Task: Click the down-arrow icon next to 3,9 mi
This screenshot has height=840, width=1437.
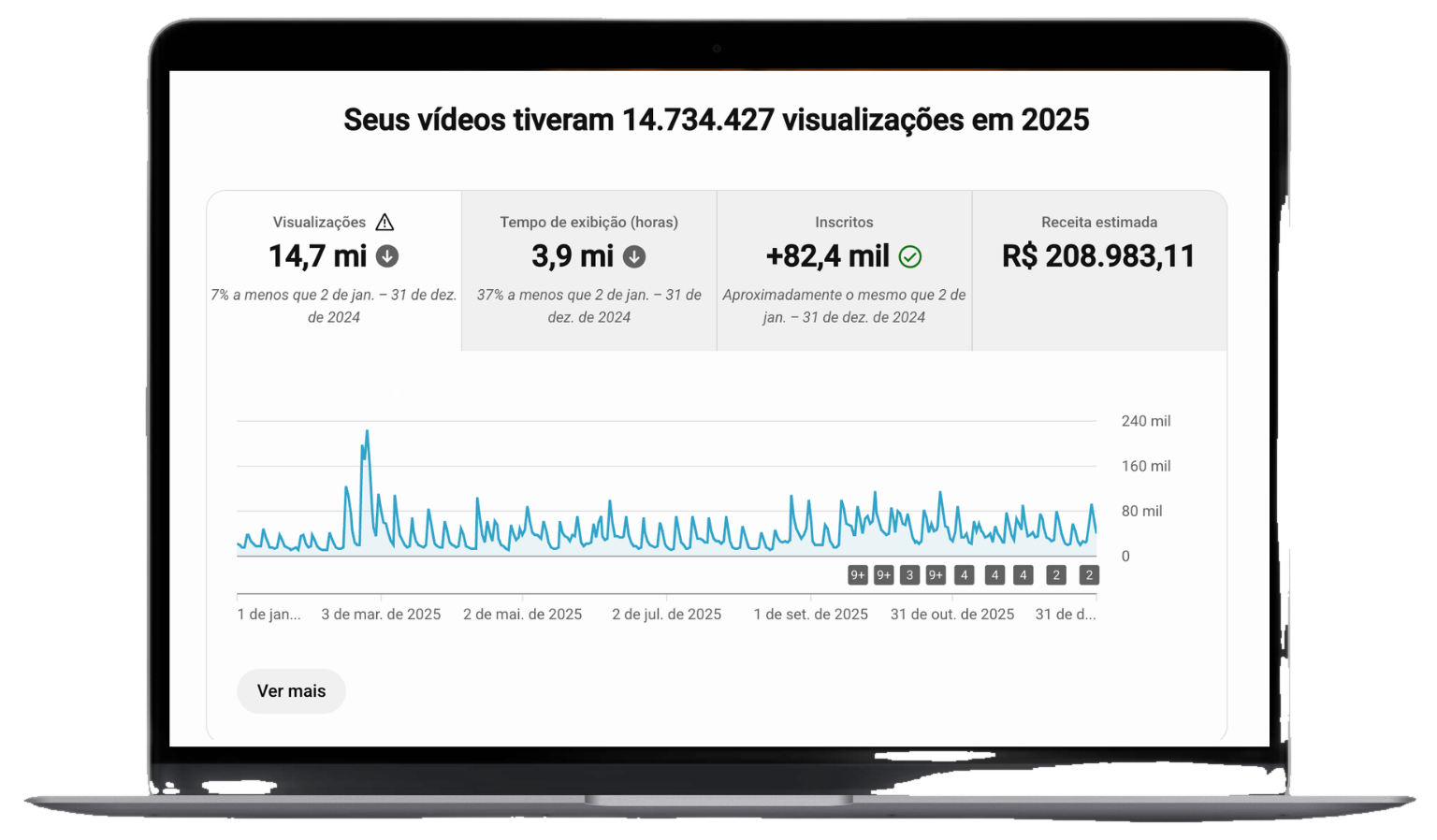Action: [634, 256]
